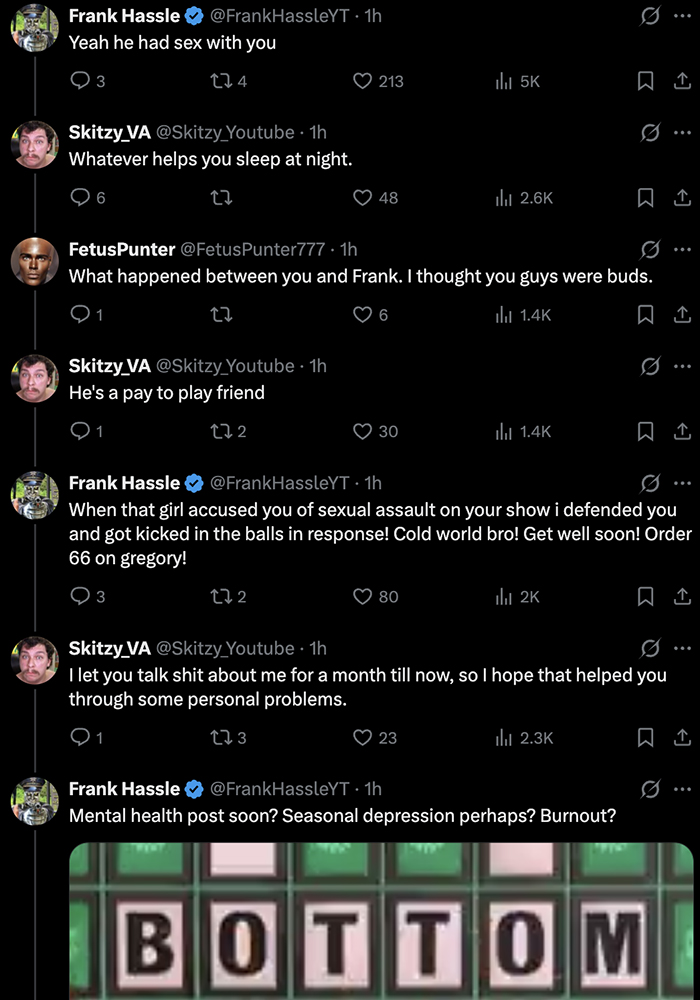The height and width of the screenshot is (1000, 700).
Task: Share FetusPunter's tweet
Action: click(x=682, y=315)
